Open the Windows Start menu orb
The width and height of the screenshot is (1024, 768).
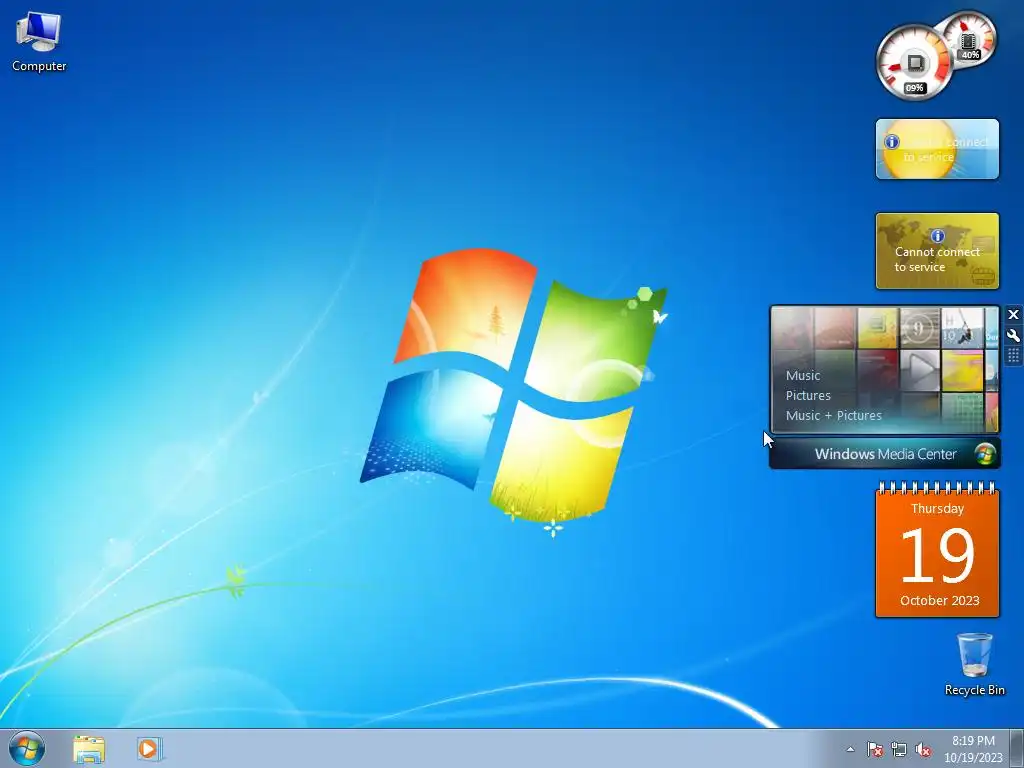tap(27, 748)
